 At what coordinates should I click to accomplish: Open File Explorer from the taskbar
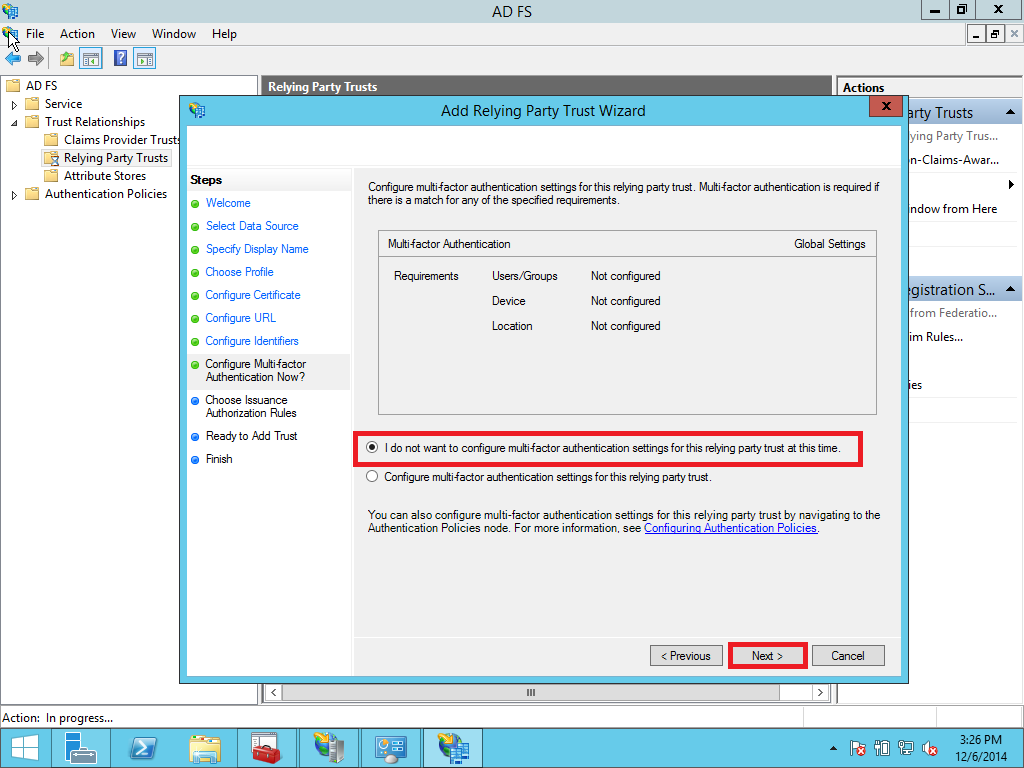[204, 747]
